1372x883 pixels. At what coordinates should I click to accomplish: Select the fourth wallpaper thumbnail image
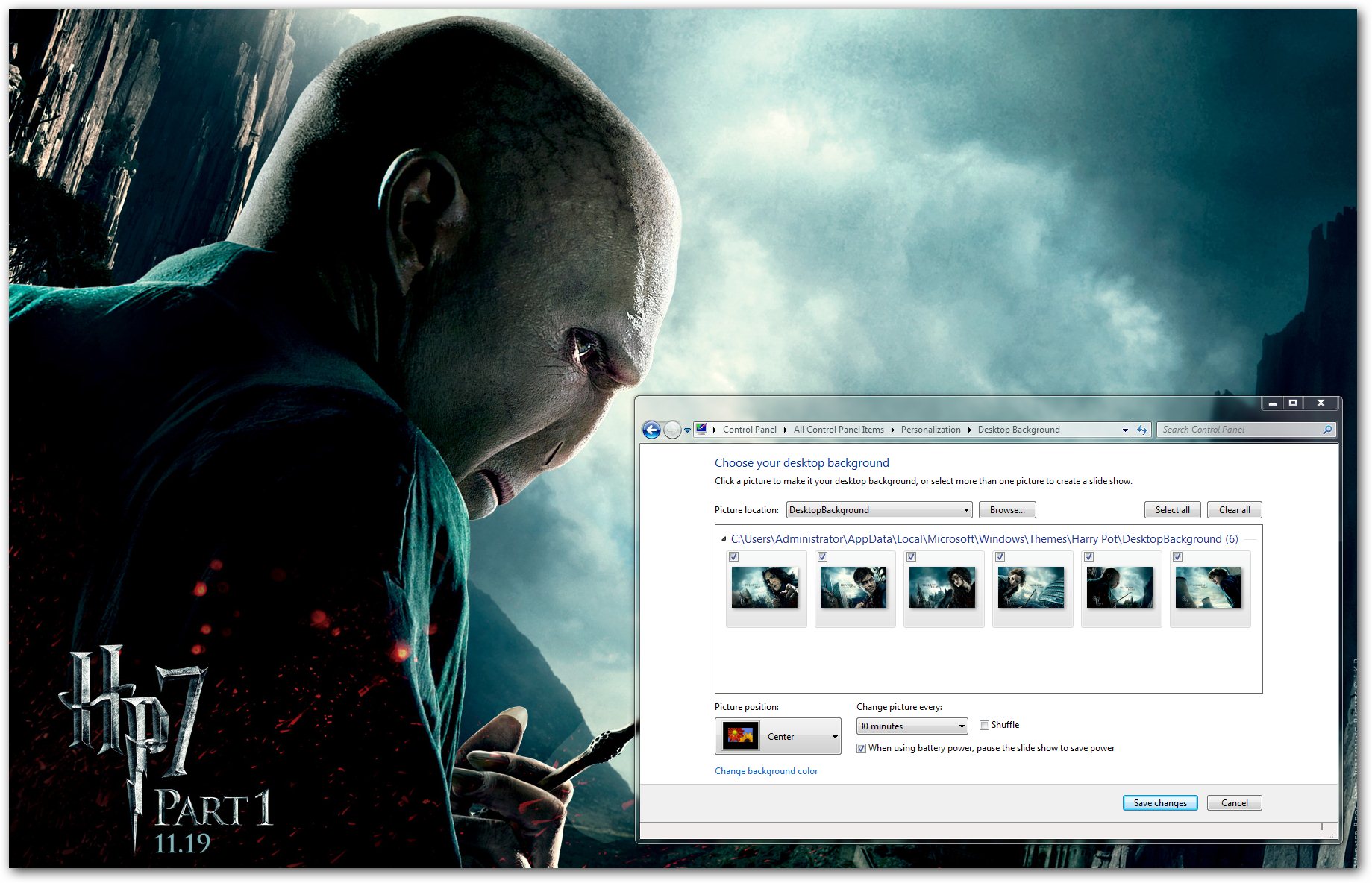(x=1031, y=588)
